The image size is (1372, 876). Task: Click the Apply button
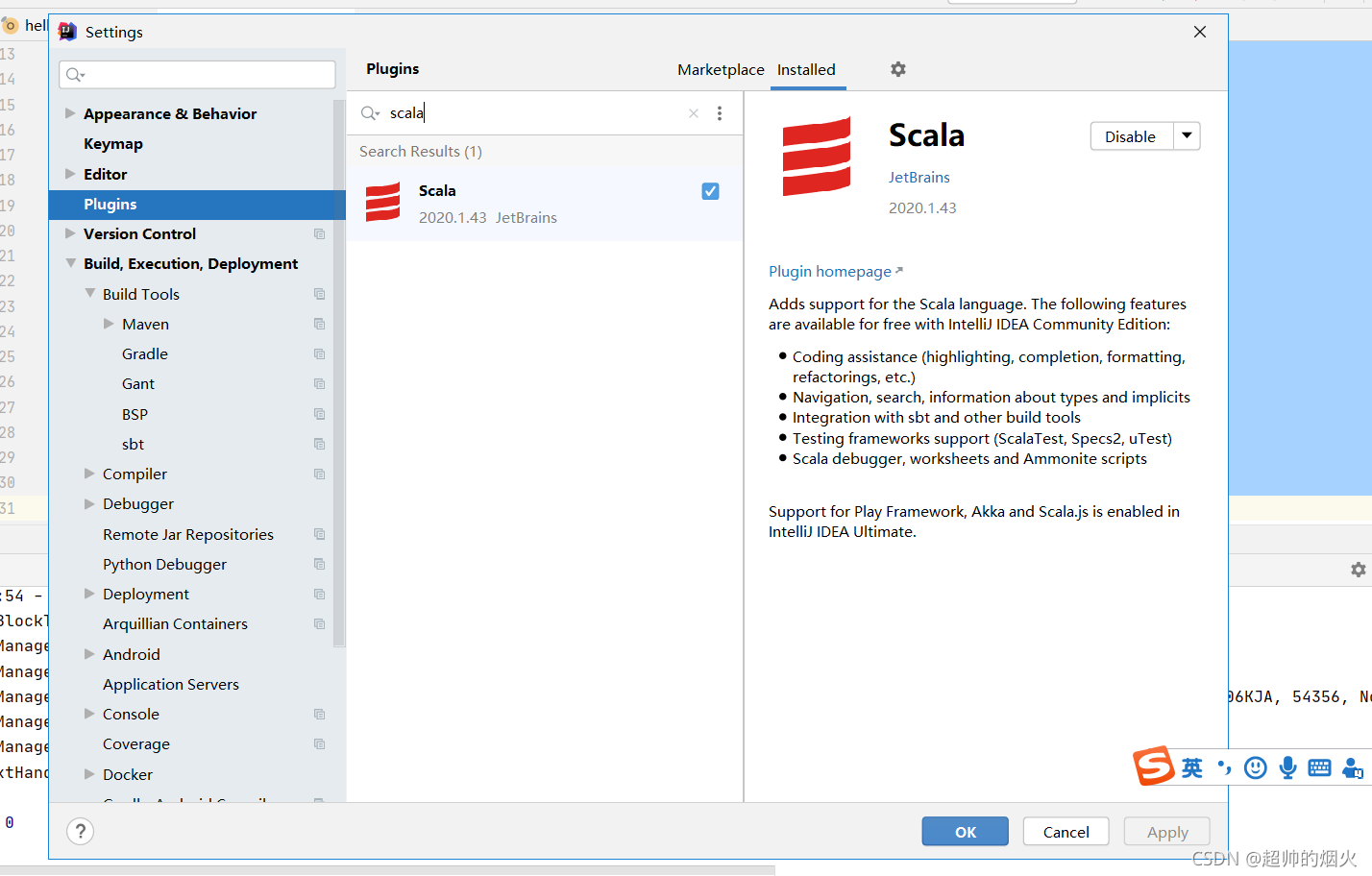(1167, 832)
